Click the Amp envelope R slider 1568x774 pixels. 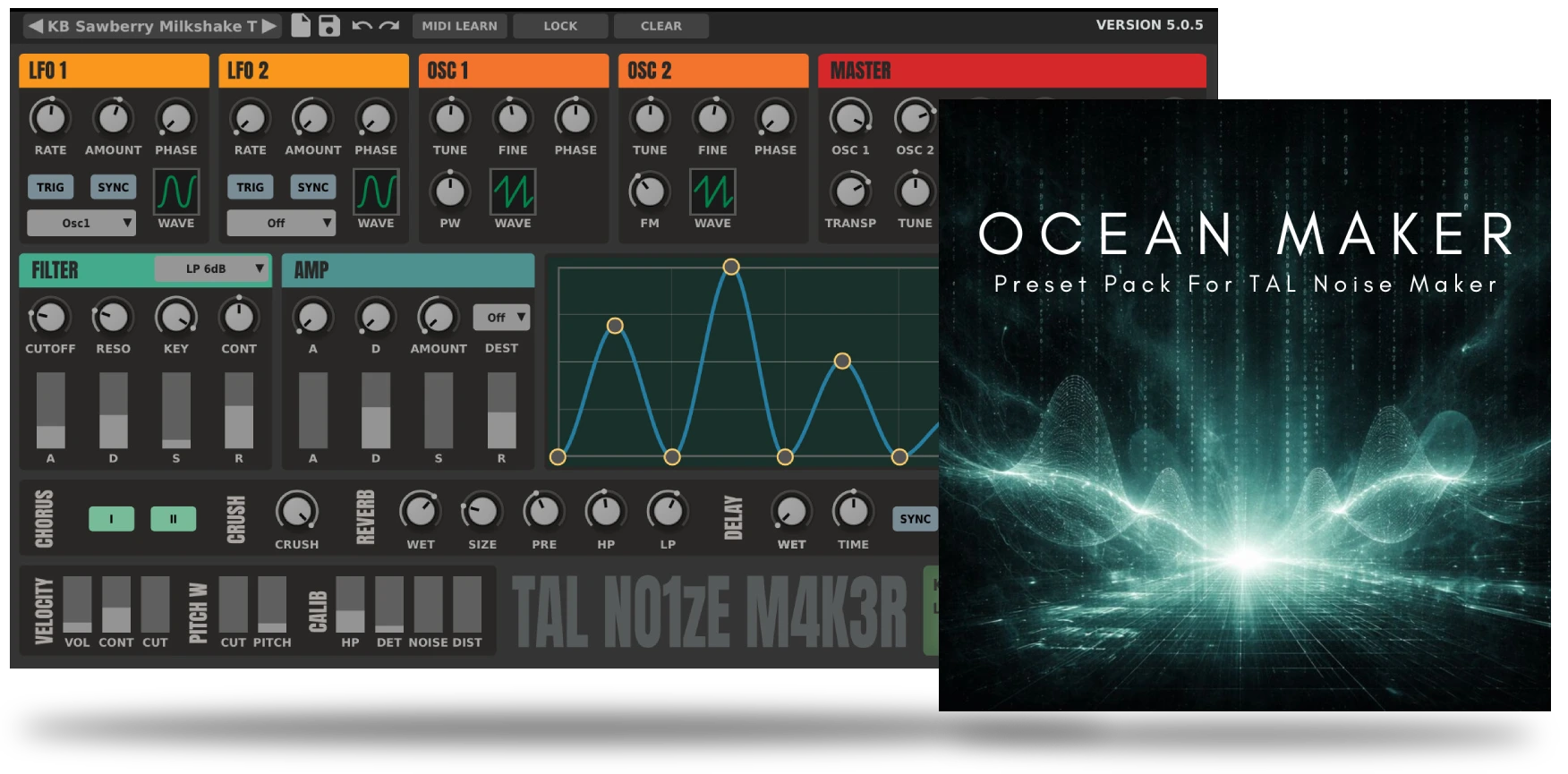coord(501,411)
